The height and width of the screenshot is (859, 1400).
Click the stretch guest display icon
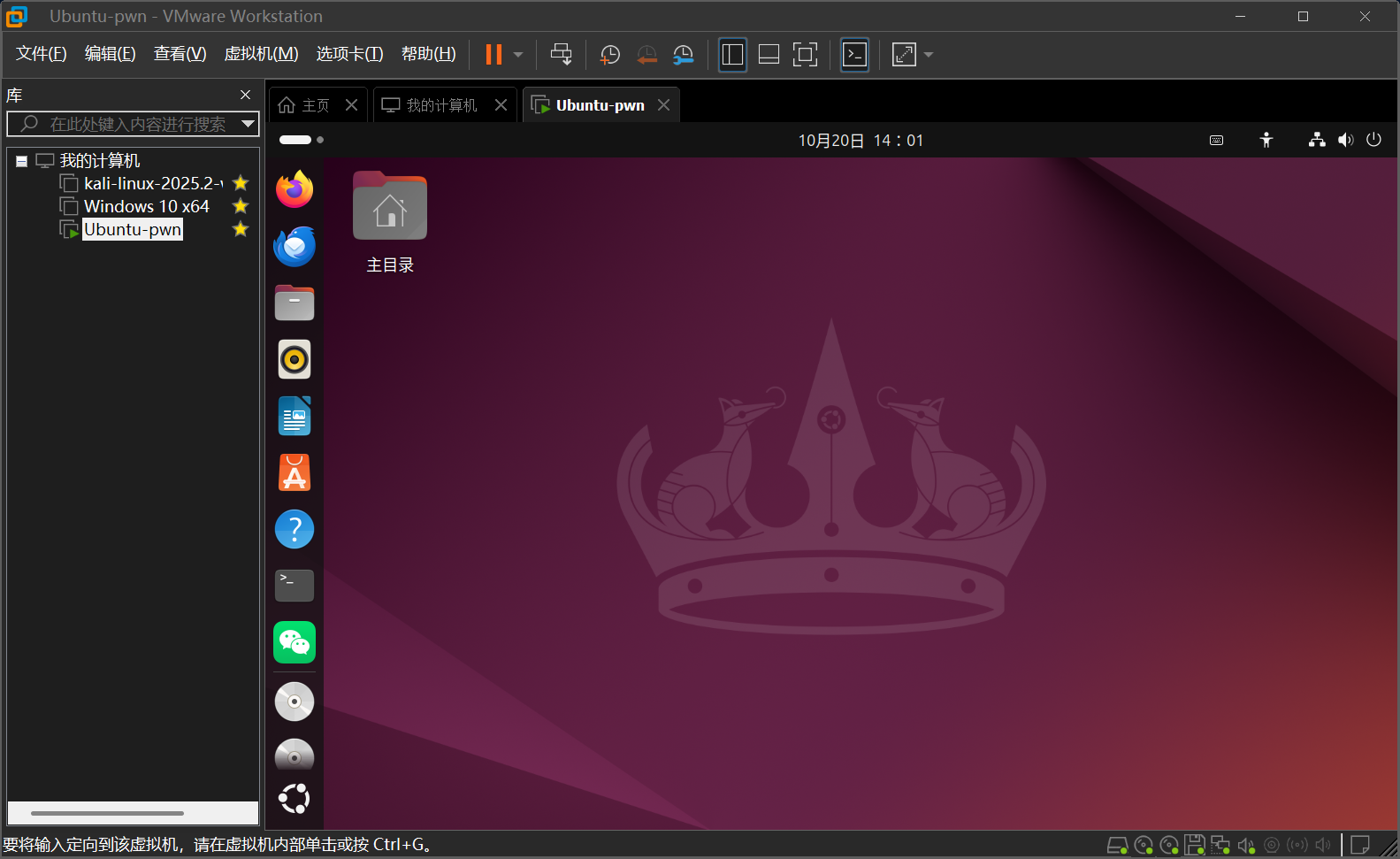coord(904,55)
